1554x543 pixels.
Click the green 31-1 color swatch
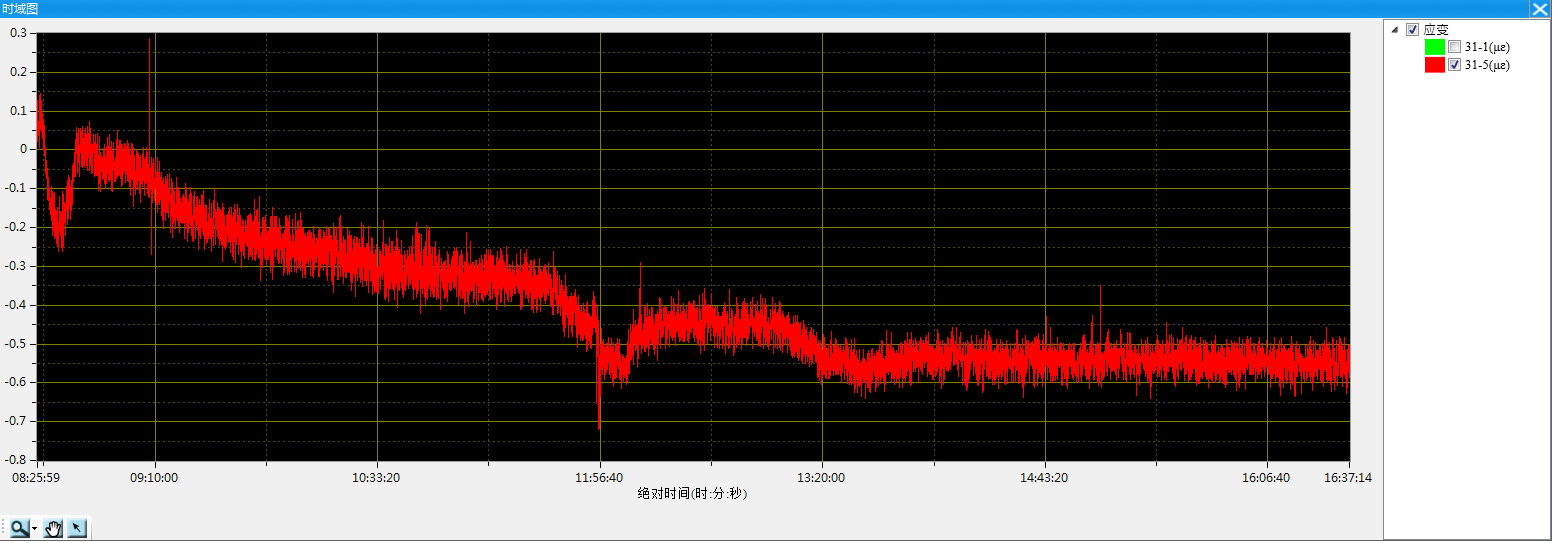point(1434,47)
